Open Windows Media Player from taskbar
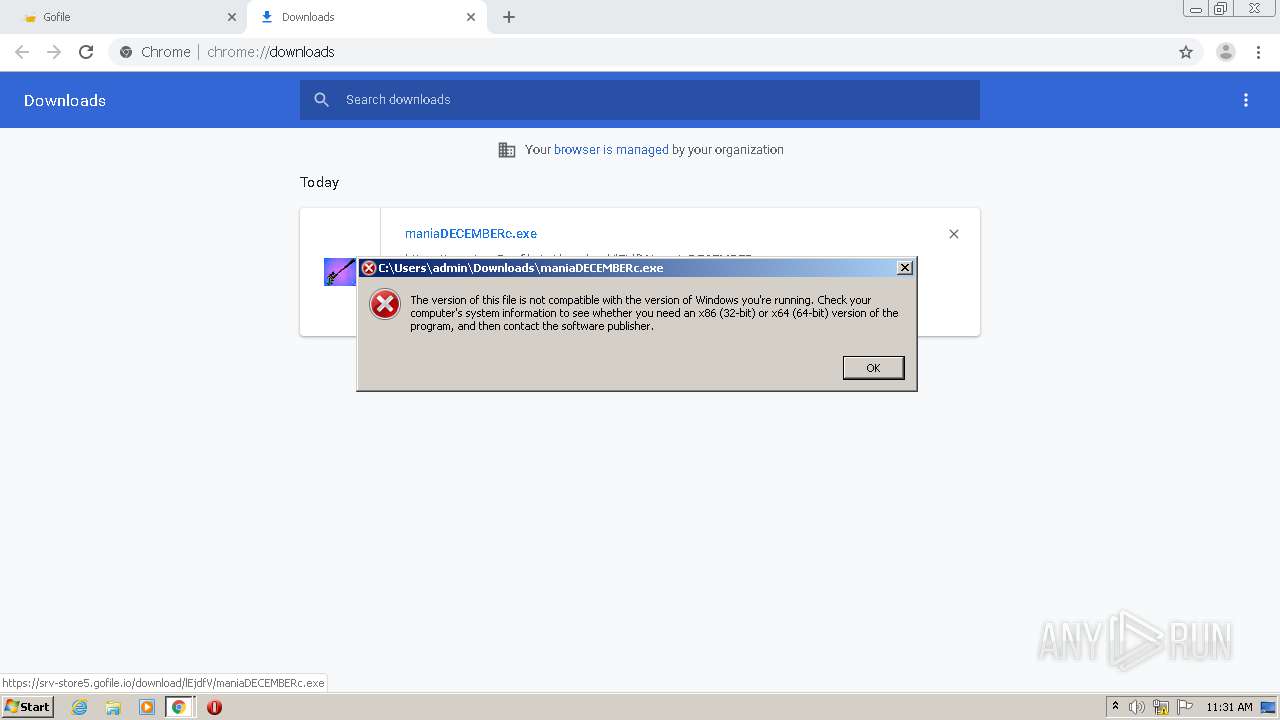 point(147,707)
